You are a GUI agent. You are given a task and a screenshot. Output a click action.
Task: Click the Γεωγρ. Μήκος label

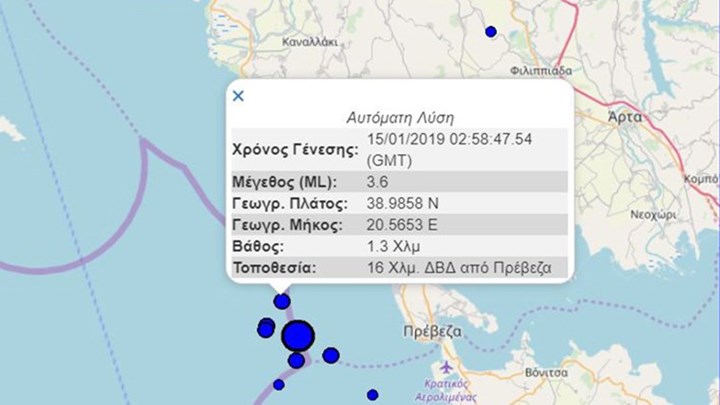coord(287,225)
